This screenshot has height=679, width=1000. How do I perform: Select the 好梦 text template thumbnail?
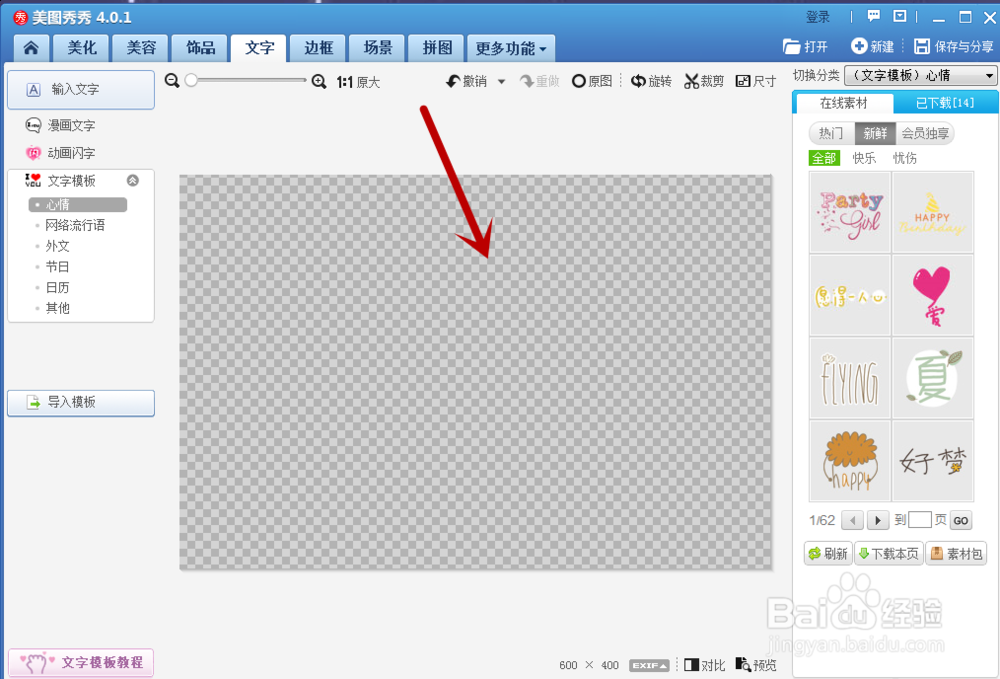(932, 459)
